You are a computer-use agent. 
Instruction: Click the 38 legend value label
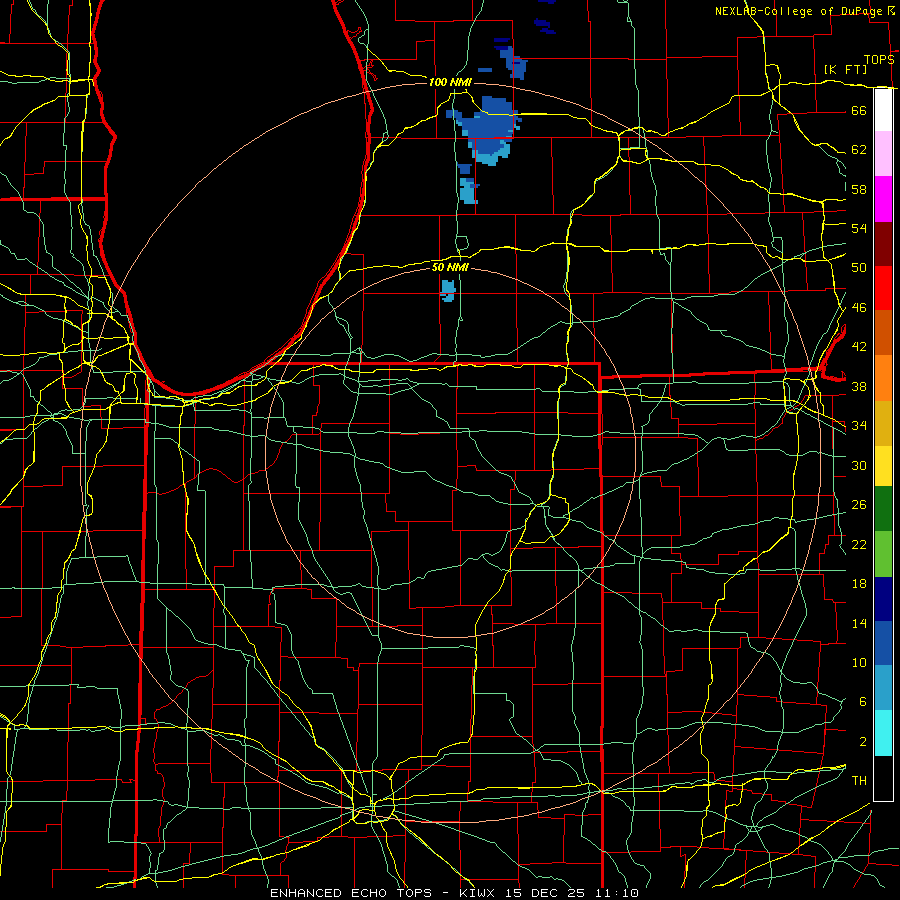[x=859, y=386]
